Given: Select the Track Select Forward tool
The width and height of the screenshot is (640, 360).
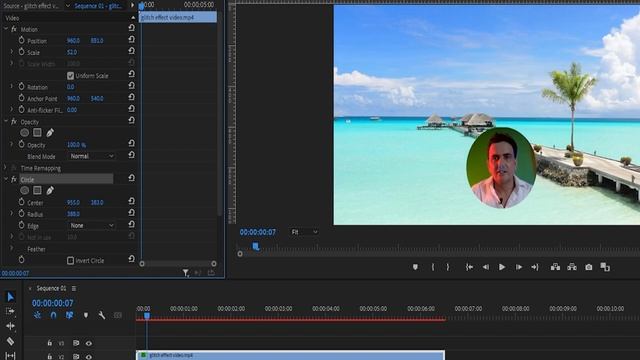Looking at the screenshot, I should pos(10,311).
